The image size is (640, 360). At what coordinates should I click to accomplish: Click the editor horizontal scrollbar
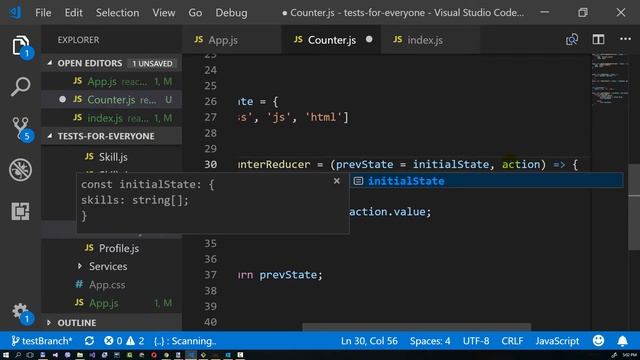(416, 327)
